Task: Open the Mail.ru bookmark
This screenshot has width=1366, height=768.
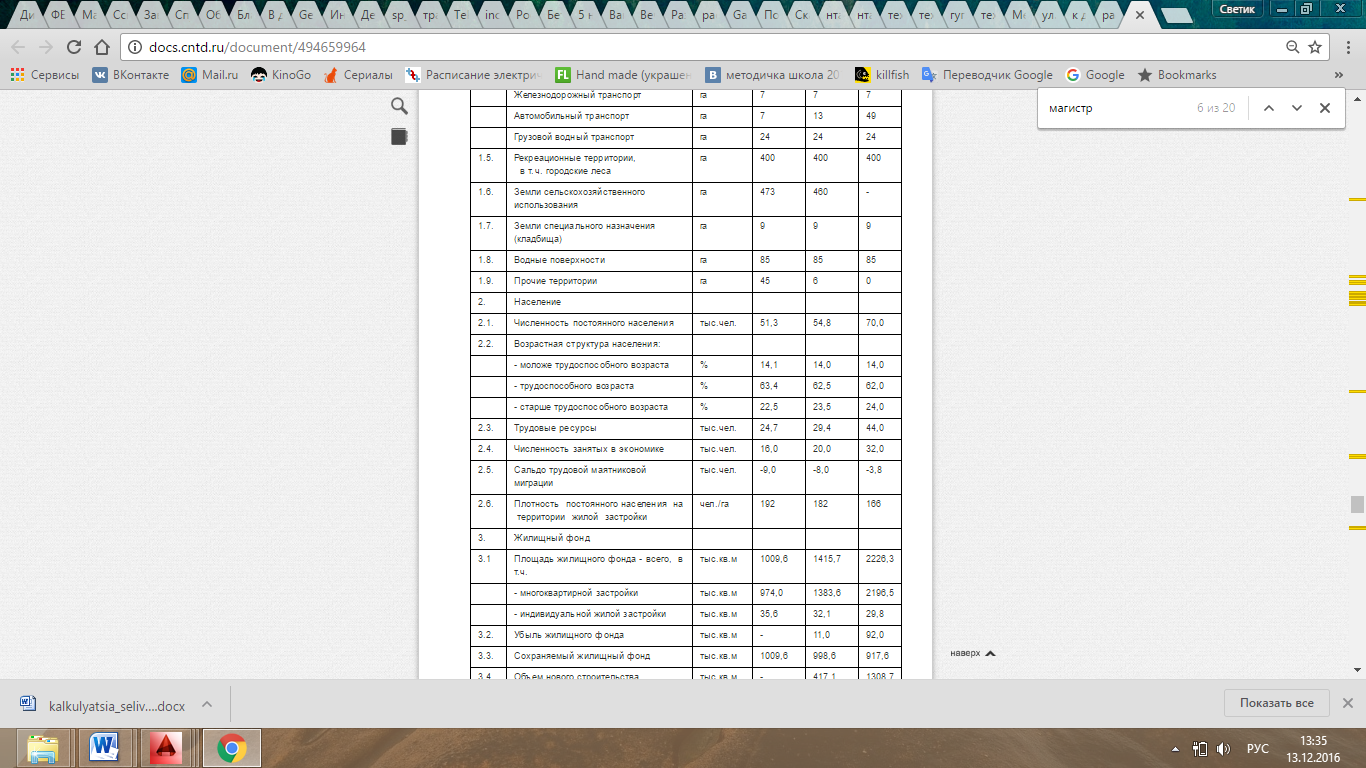Action: [x=209, y=75]
